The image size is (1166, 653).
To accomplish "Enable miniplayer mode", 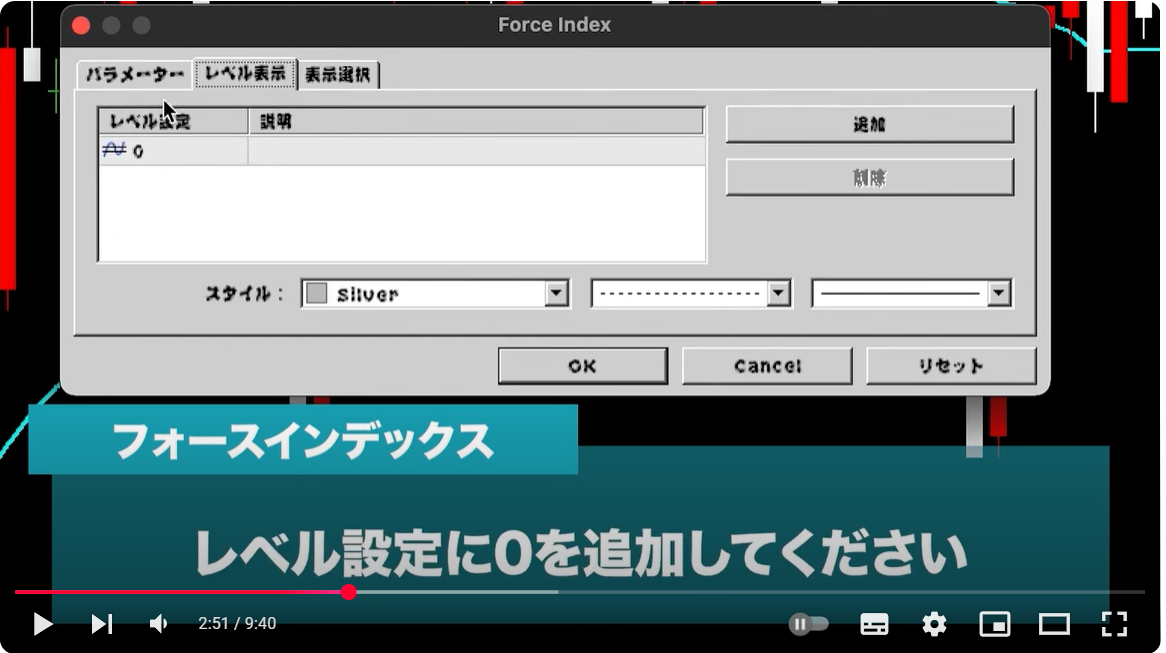I will point(994,624).
